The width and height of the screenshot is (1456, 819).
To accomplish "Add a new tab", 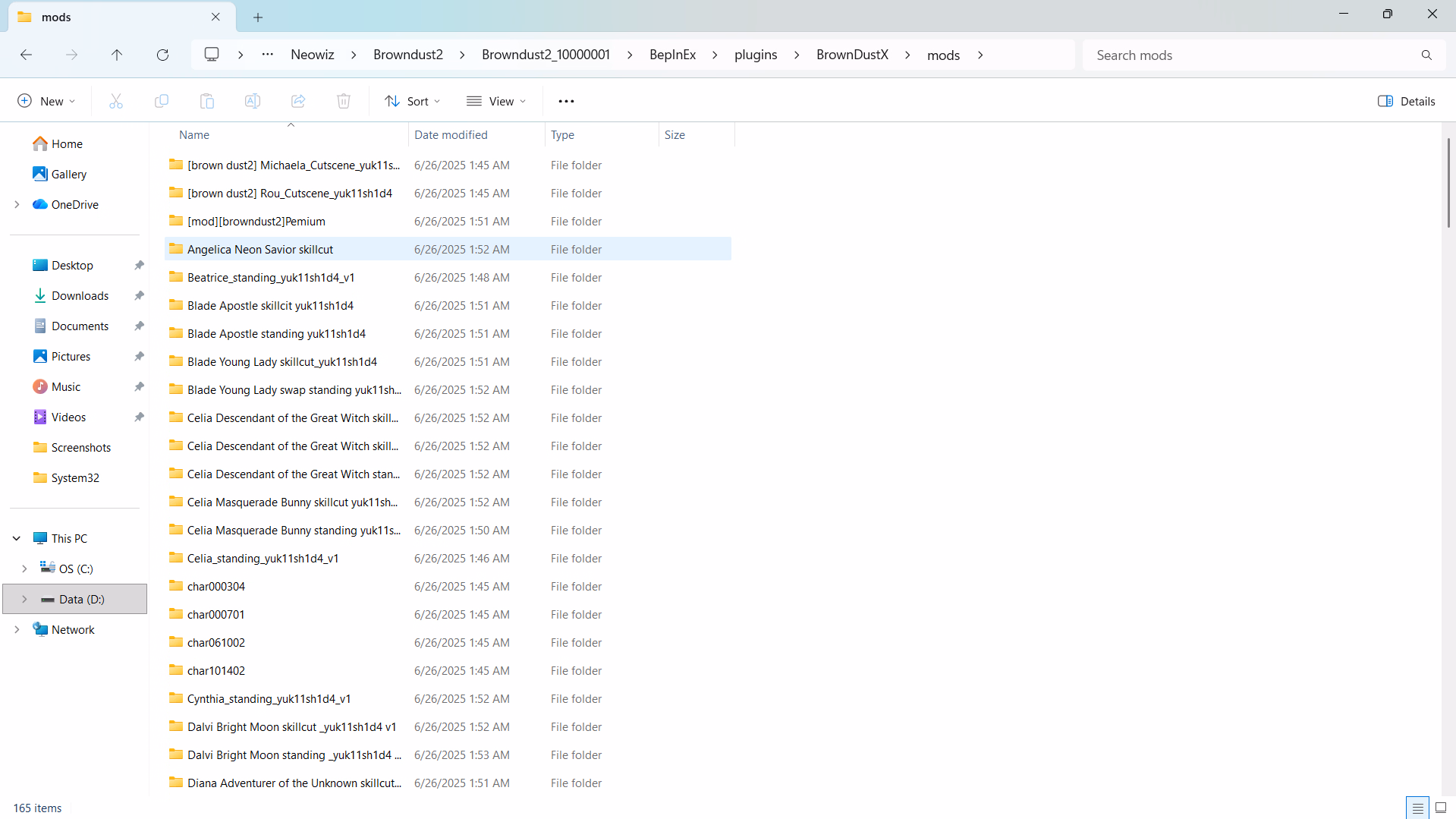I will 258,17.
